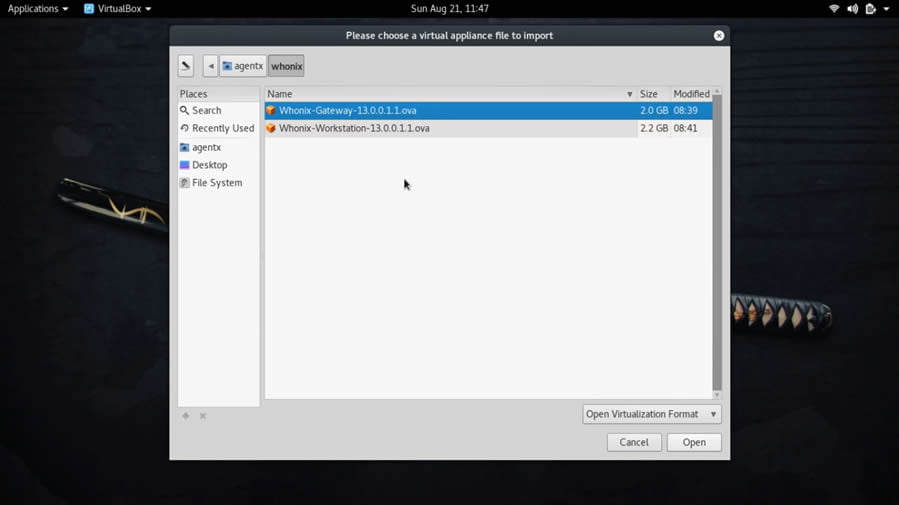Click the Open button
This screenshot has width=899, height=505.
694,442
